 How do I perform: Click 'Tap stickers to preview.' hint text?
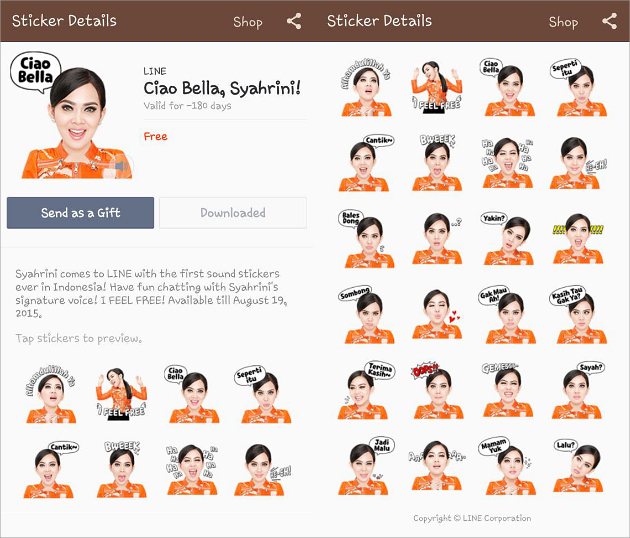79,338
